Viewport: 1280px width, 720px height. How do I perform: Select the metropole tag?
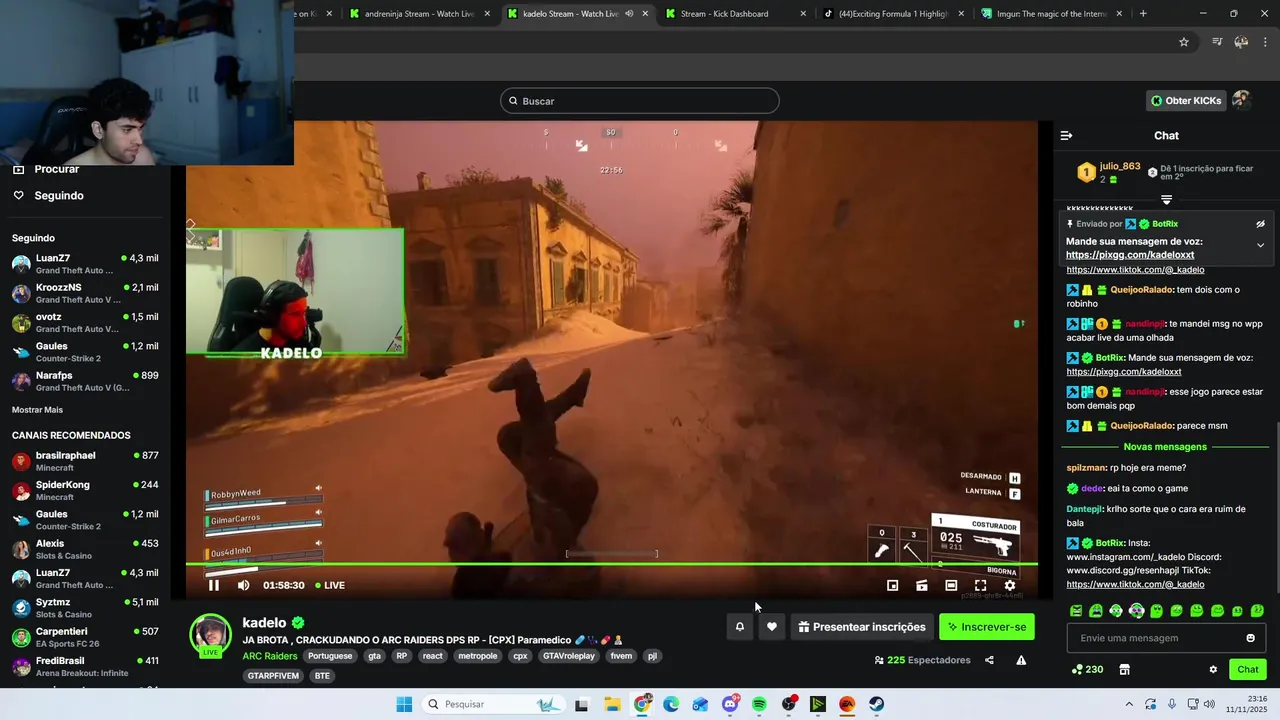click(478, 656)
